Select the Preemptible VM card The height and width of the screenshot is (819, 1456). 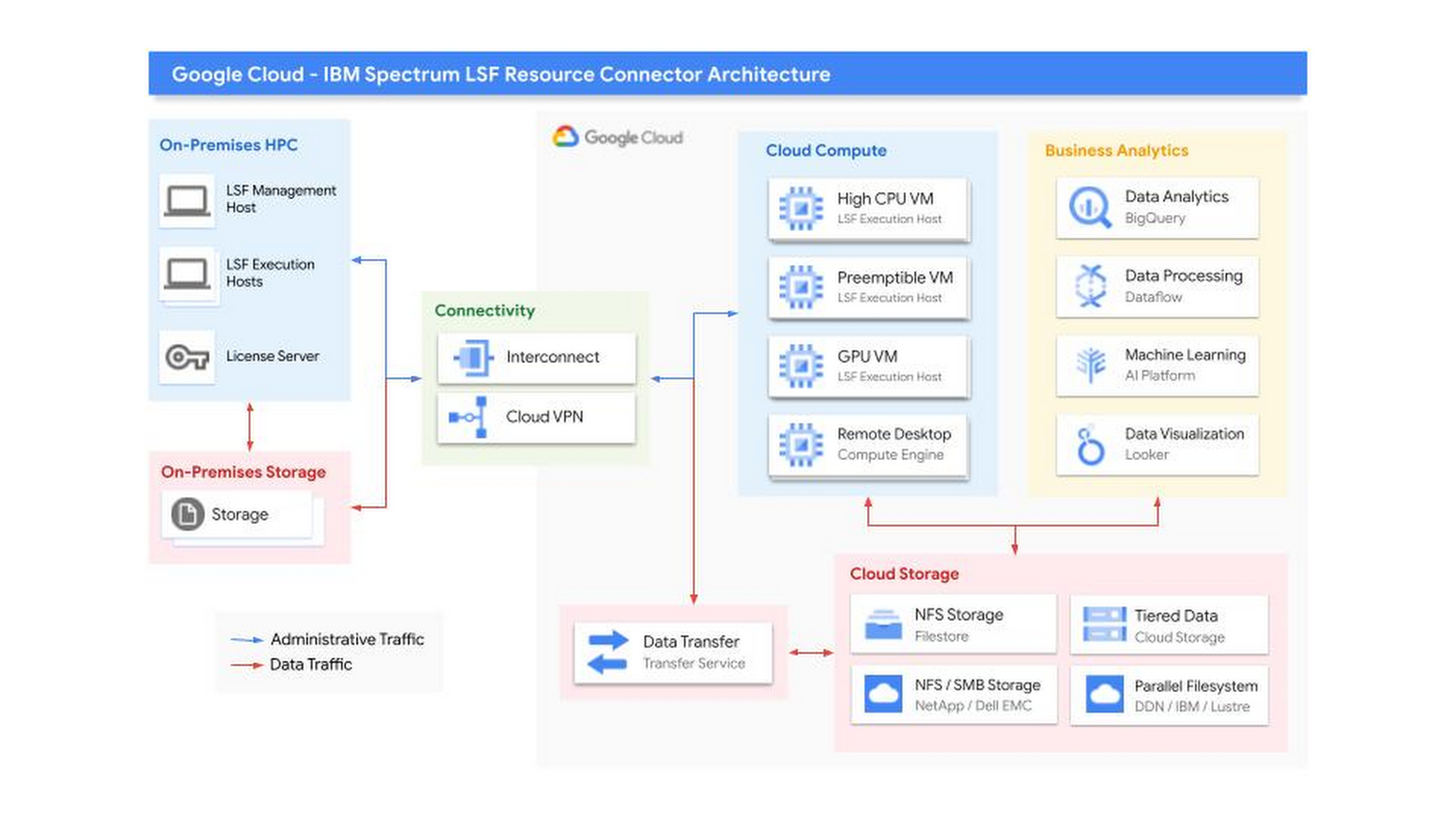[x=869, y=287]
